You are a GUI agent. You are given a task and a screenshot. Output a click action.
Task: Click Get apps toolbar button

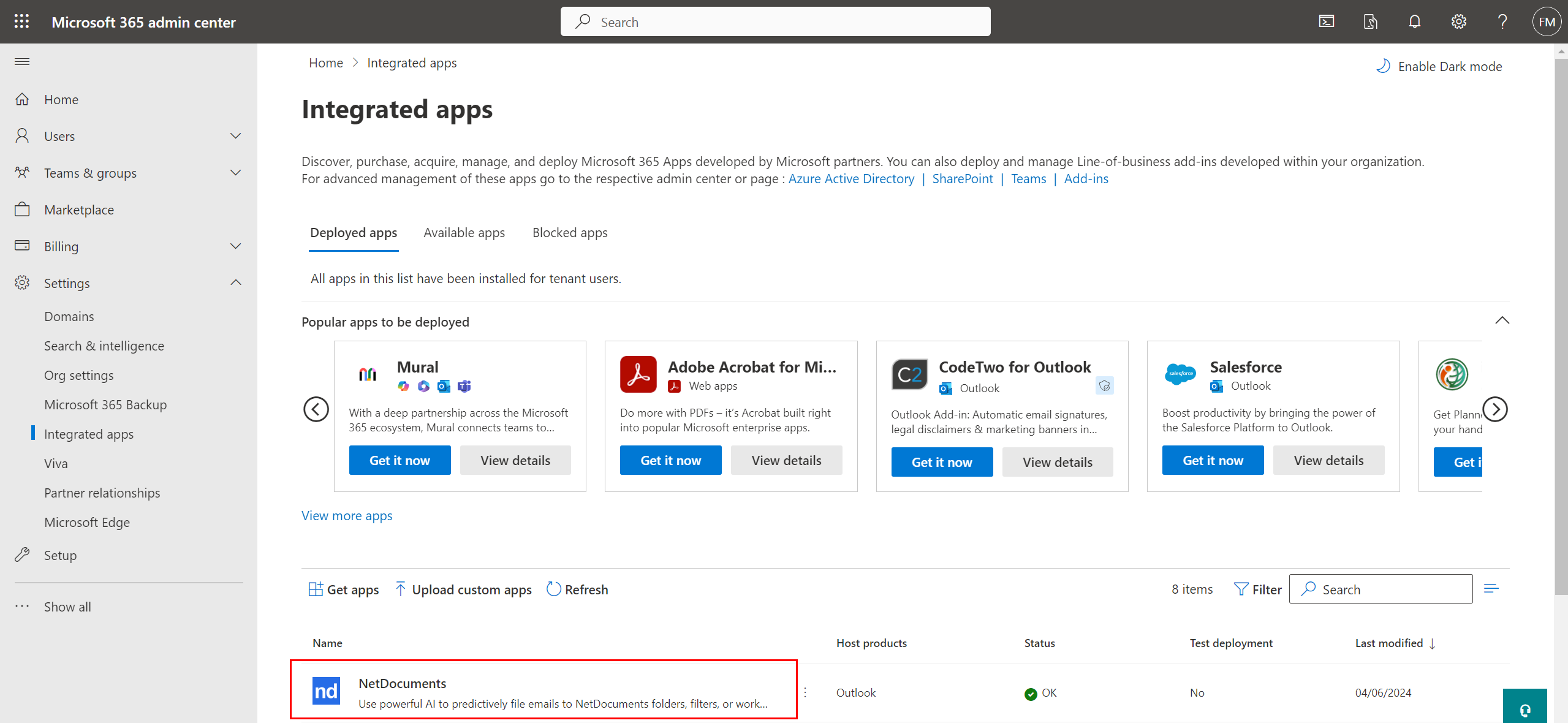344,589
